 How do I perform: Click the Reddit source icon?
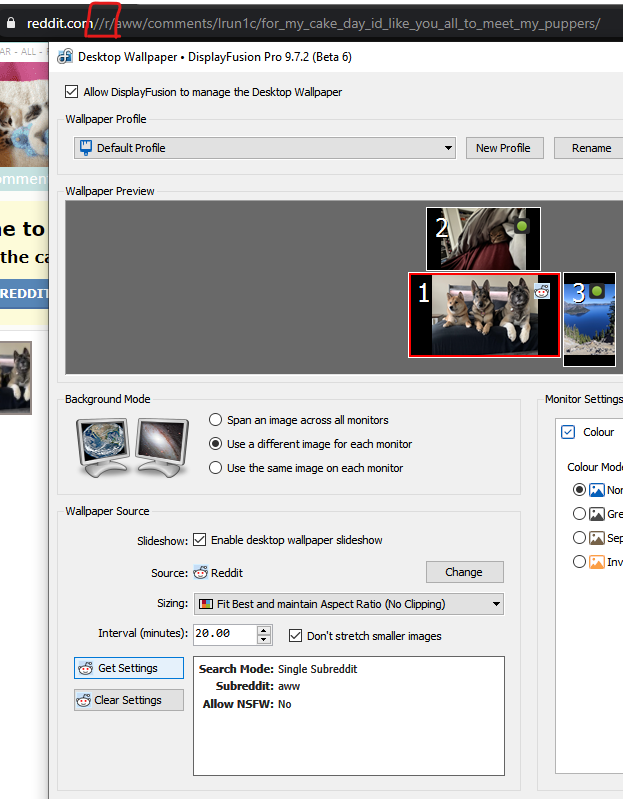coord(200,573)
